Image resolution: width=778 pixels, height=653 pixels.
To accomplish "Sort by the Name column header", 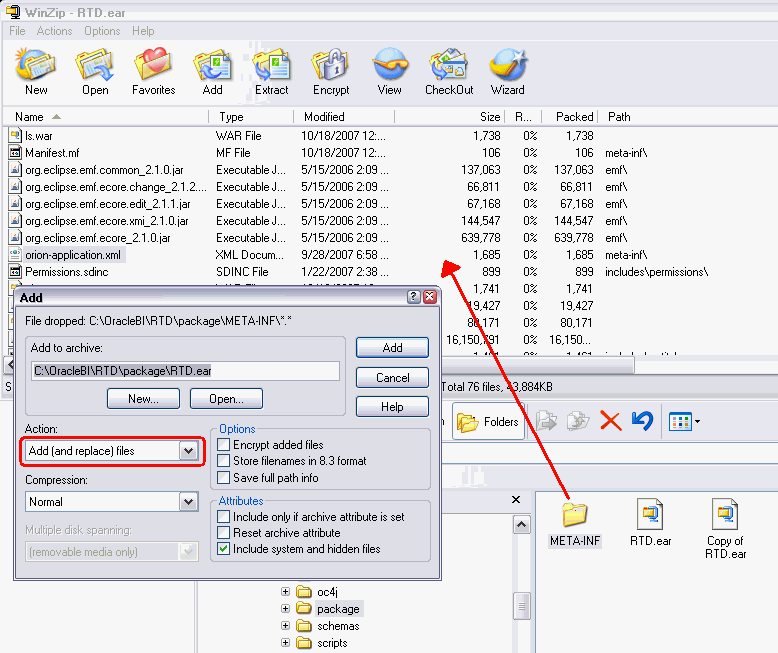I will click(106, 117).
